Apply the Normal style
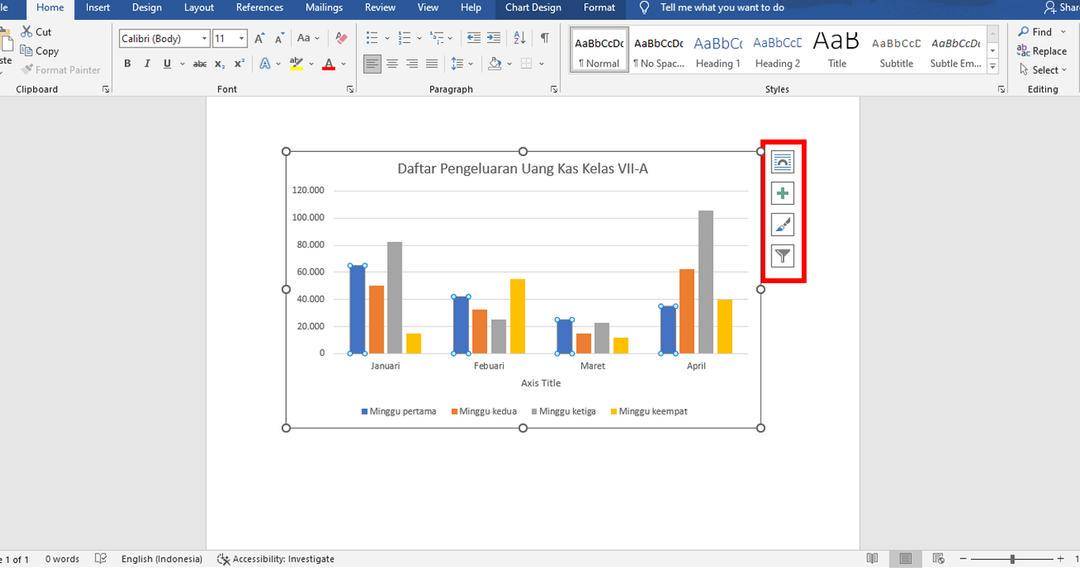Image resolution: width=1080 pixels, height=568 pixels. click(x=599, y=50)
